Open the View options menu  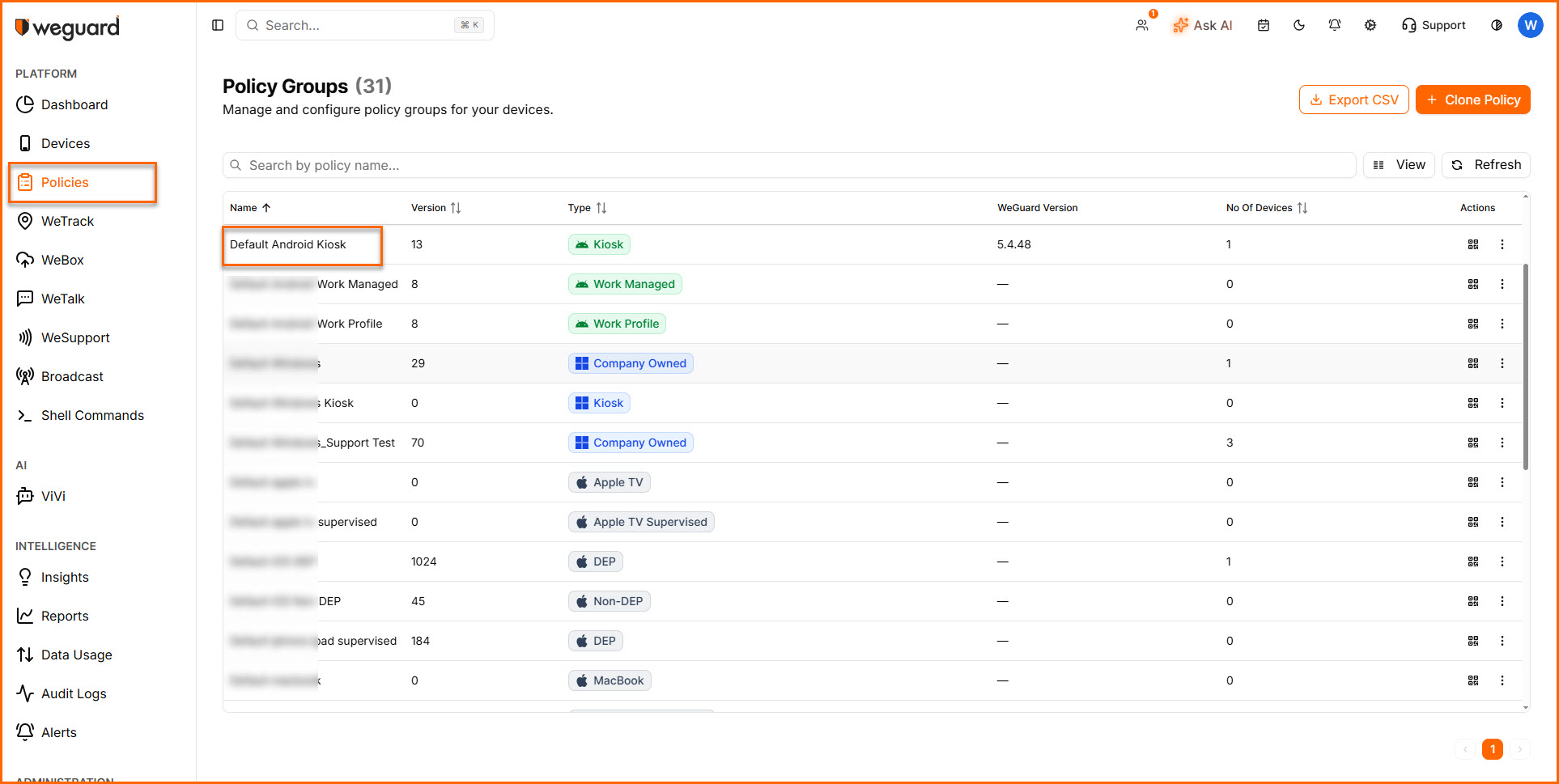tap(1399, 165)
